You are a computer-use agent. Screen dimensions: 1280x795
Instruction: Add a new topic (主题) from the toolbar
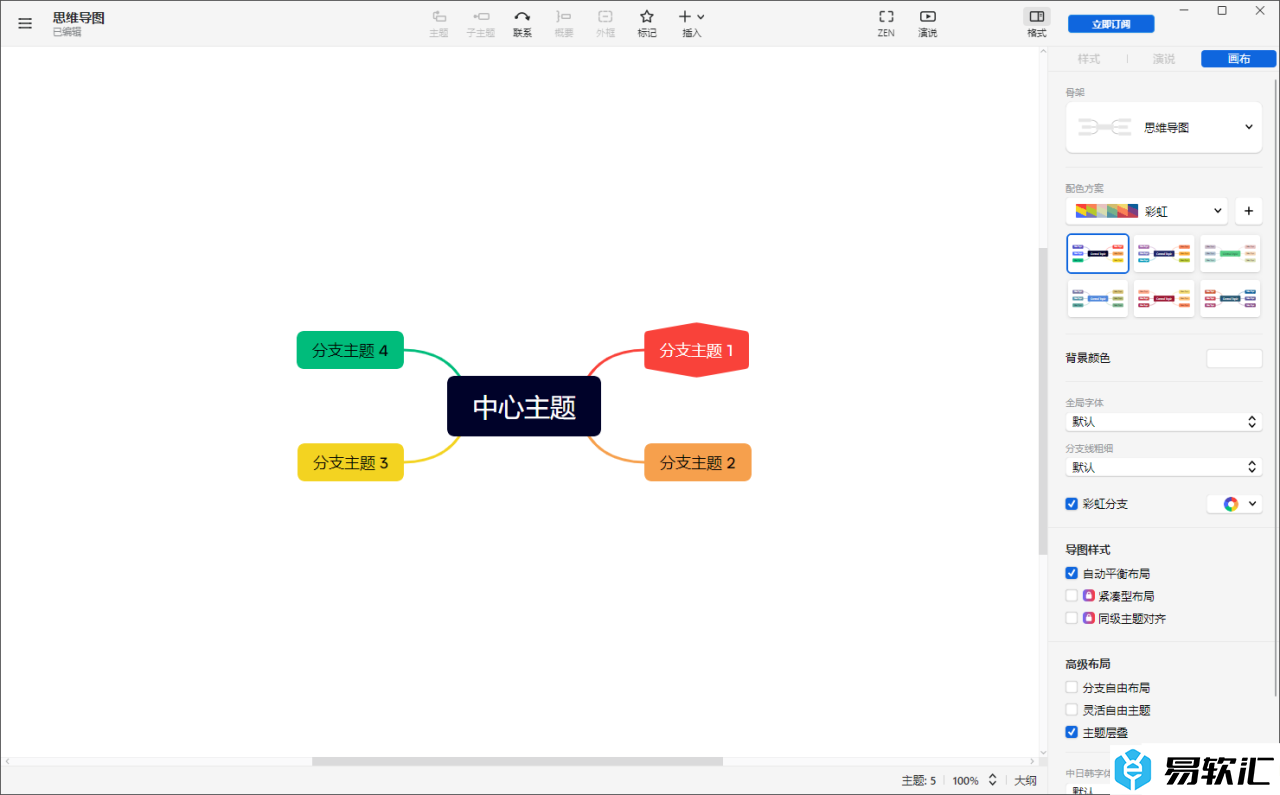tap(438, 23)
